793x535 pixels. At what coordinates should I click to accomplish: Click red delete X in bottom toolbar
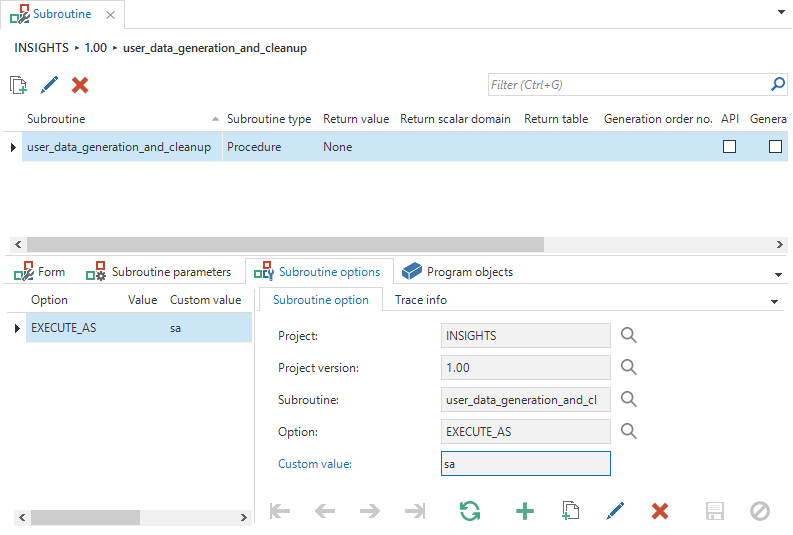(660, 511)
